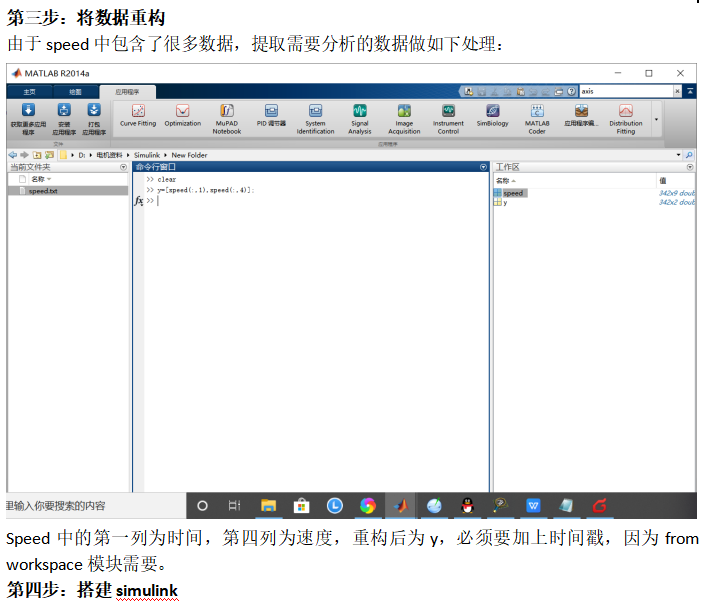Open the PID tuner app

pyautogui.click(x=271, y=115)
